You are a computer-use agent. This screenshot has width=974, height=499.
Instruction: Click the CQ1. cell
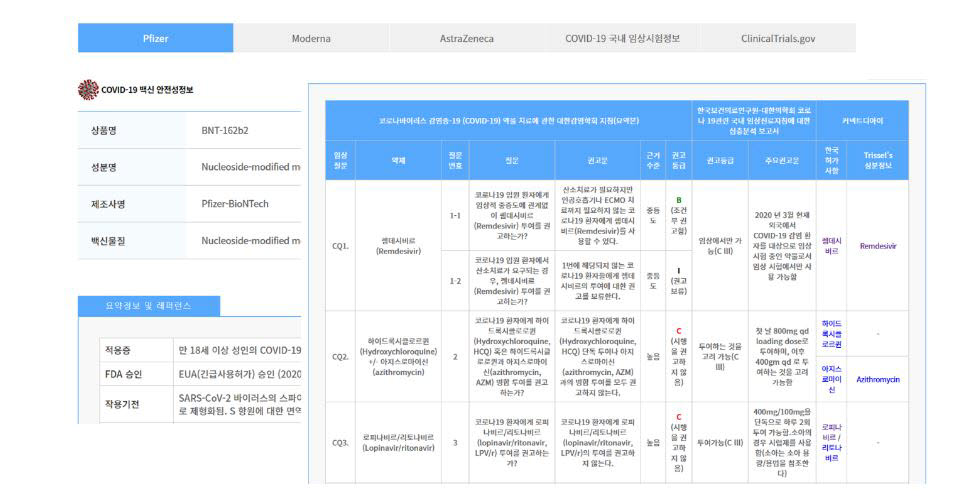[x=340, y=246]
